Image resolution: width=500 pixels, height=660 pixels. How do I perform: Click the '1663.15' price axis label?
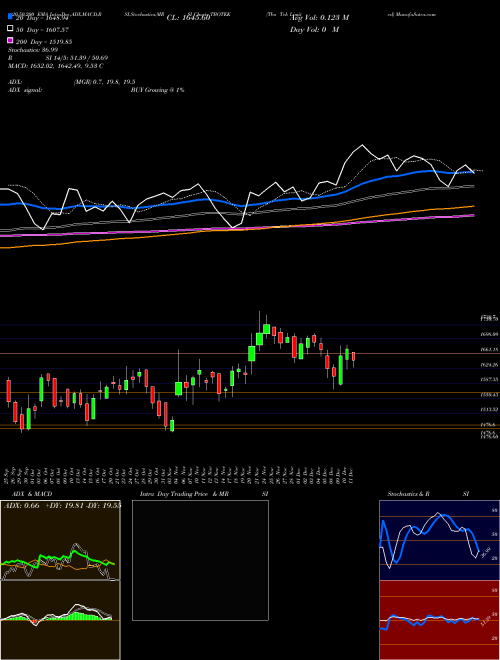pyautogui.click(x=490, y=349)
